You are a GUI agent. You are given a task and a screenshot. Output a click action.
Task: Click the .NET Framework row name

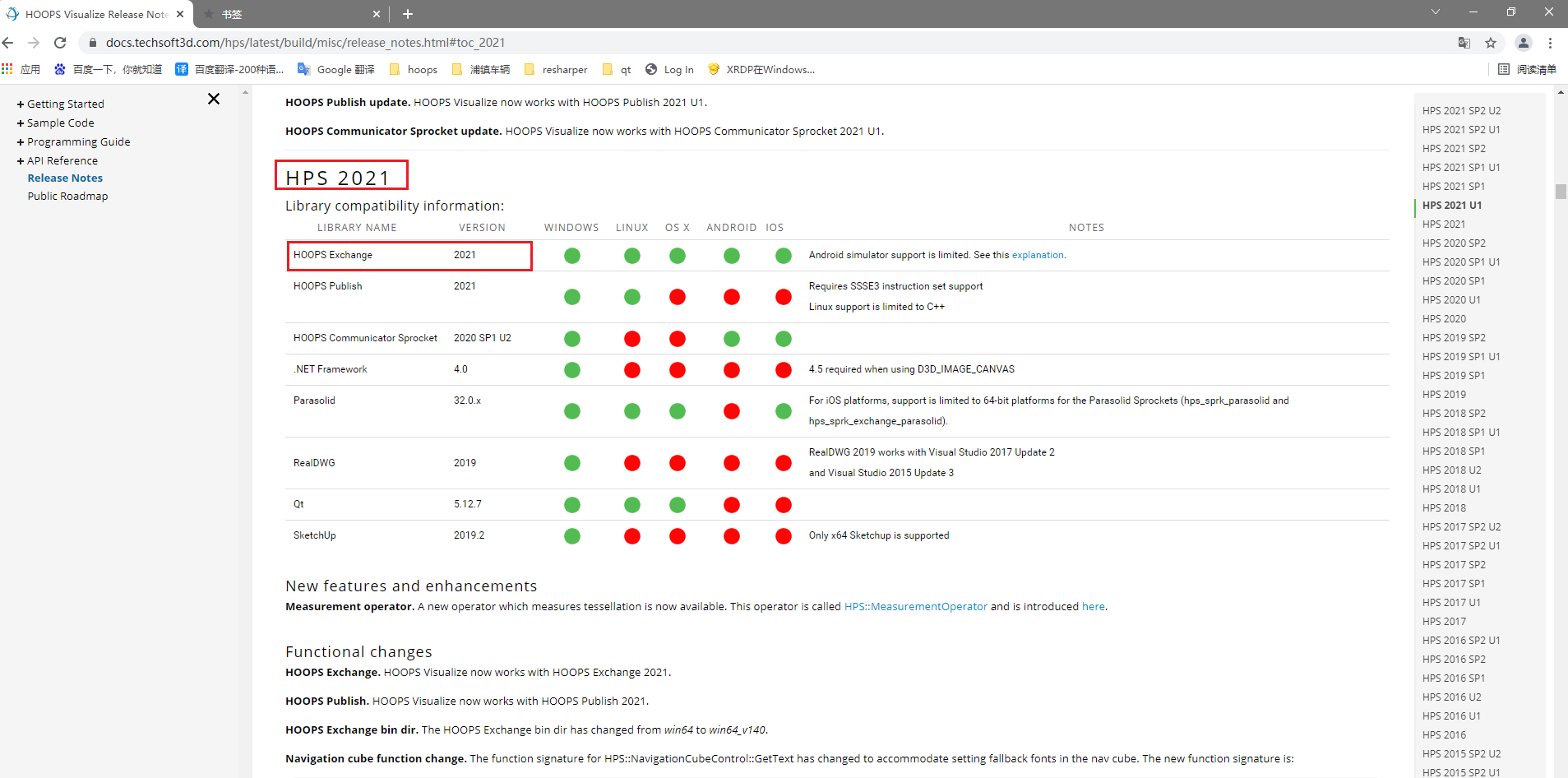pyautogui.click(x=330, y=369)
